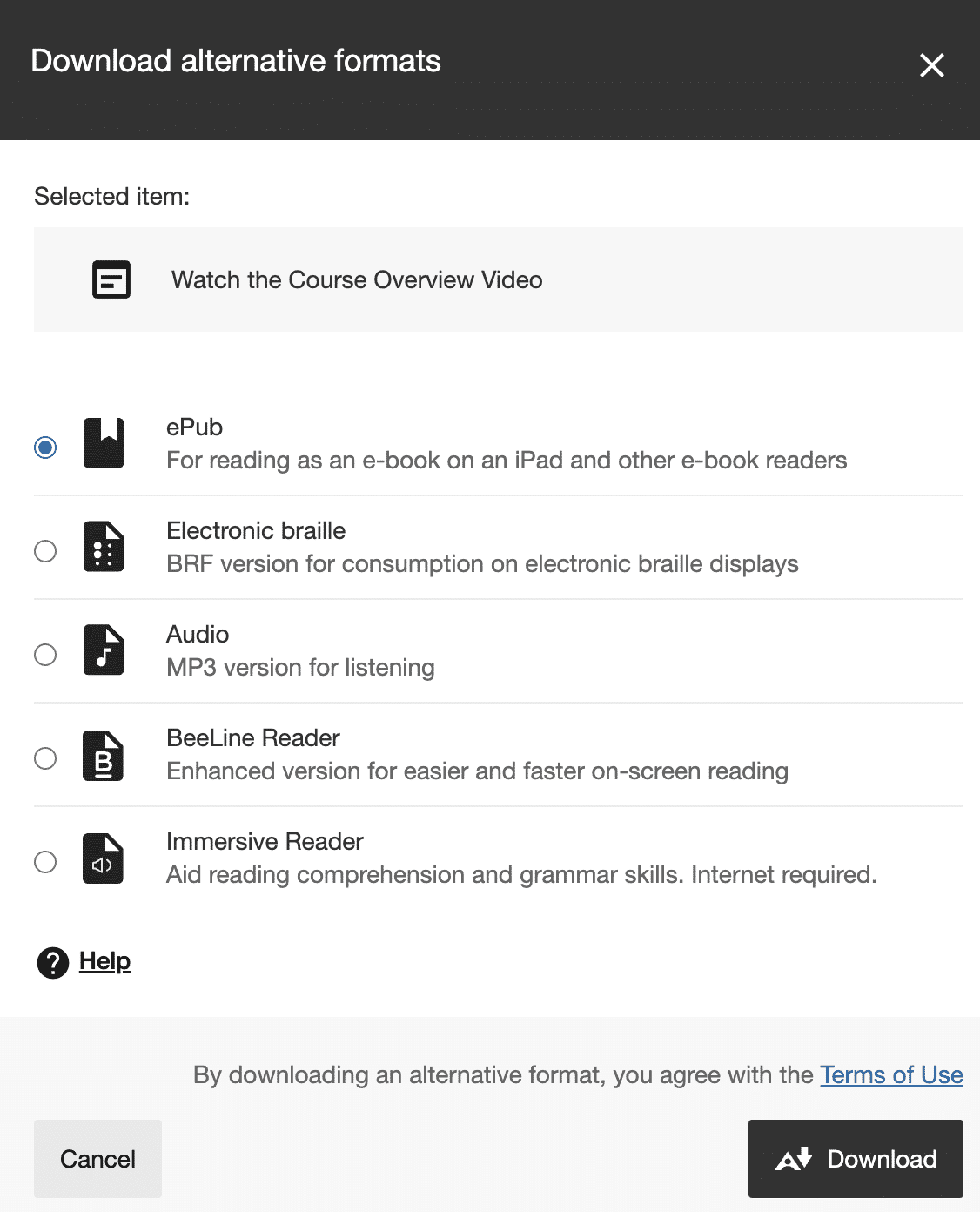Open the Terms of Use link
The image size is (980, 1212).
(891, 1075)
